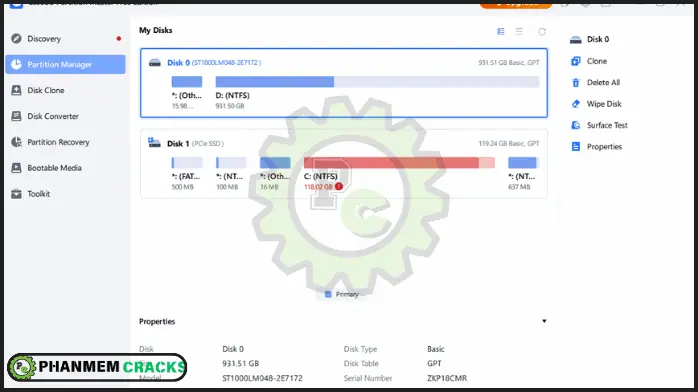Select Disk 1 PCIe SSD header
Viewport: 698px width, 392px height.
(x=186, y=143)
